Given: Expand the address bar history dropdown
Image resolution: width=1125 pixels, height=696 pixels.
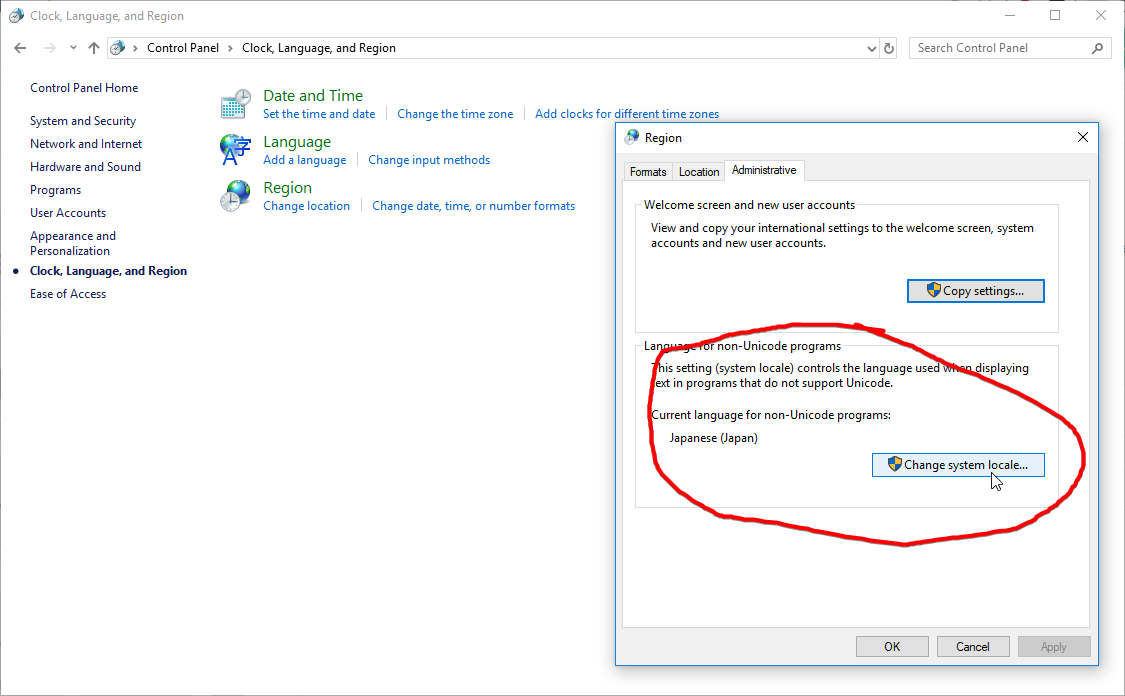Looking at the screenshot, I should (x=871, y=48).
